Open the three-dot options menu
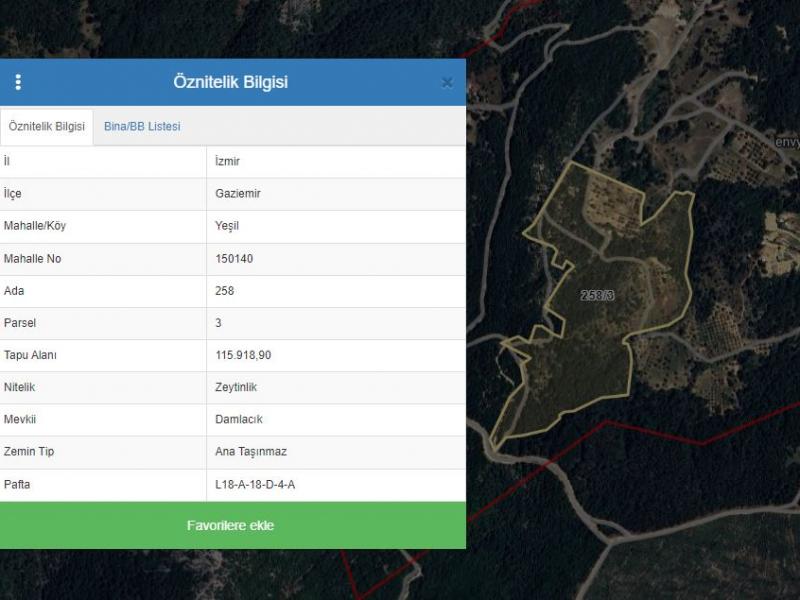The height and width of the screenshot is (600, 800). click(x=18, y=82)
